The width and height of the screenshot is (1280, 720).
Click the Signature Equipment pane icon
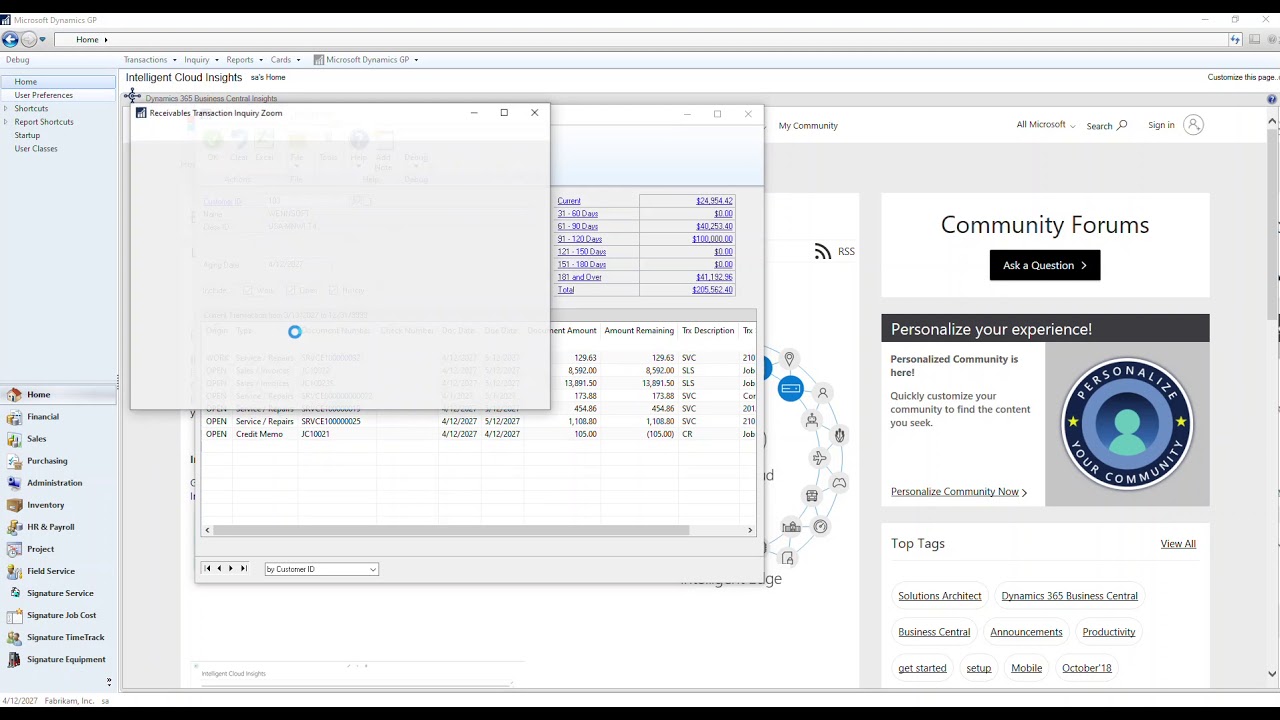point(14,659)
